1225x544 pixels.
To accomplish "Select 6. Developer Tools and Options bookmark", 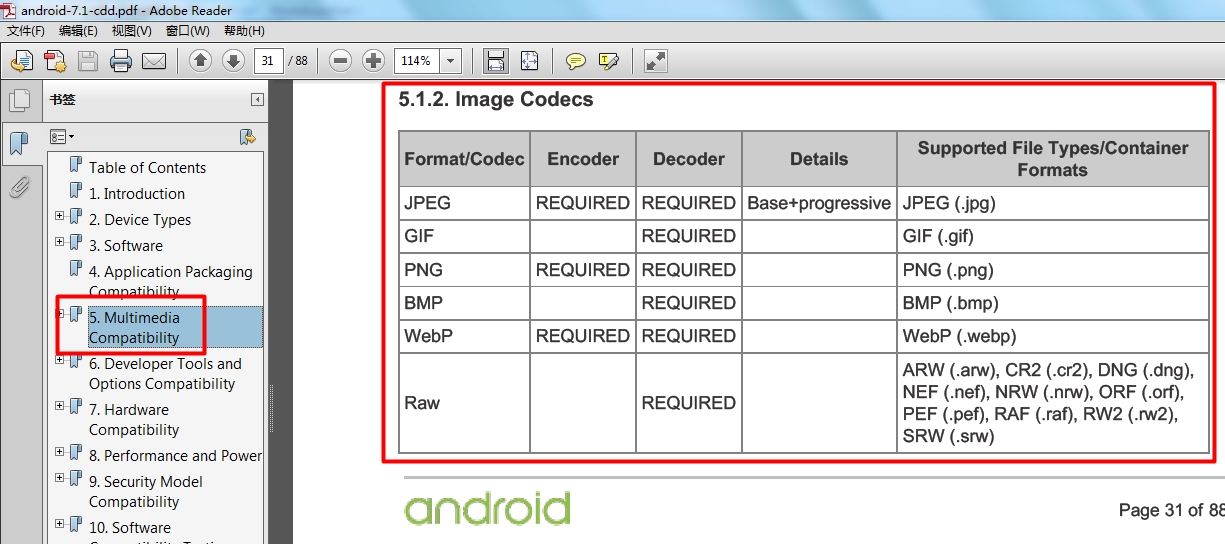I will pos(165,374).
